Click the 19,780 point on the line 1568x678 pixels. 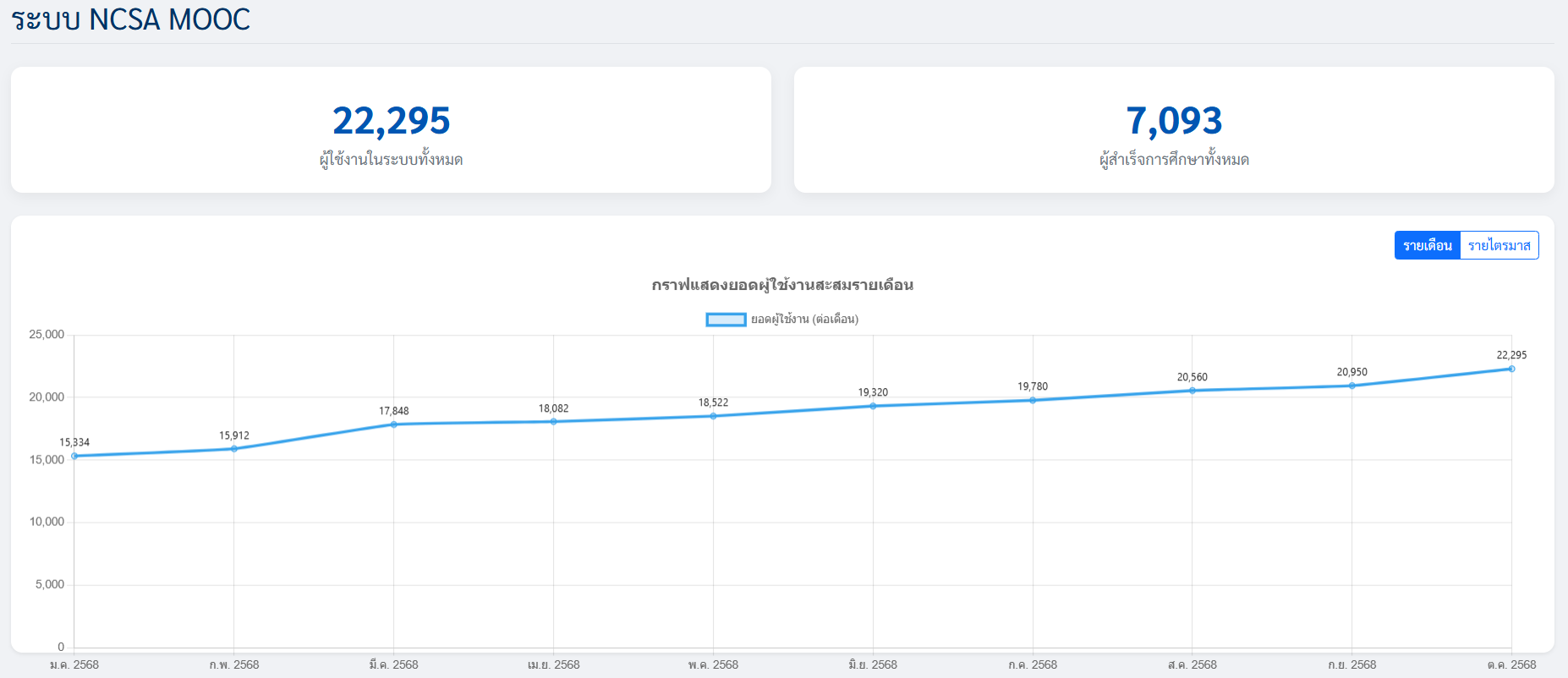pos(1033,400)
